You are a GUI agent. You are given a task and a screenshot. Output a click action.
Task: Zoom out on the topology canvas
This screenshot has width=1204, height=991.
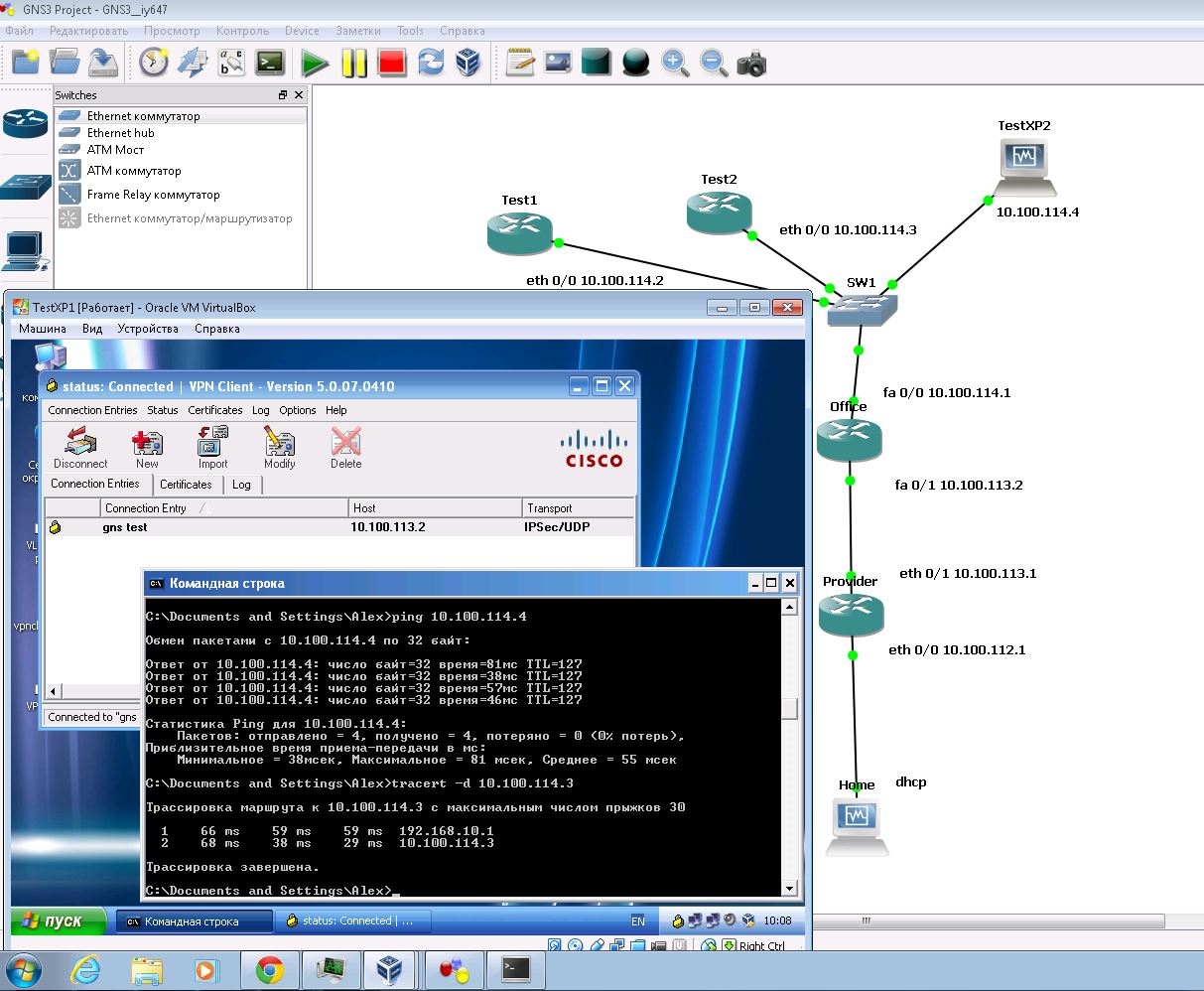click(x=713, y=64)
